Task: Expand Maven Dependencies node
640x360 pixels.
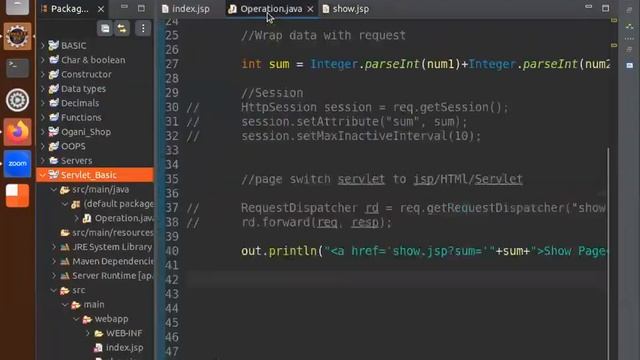Action: pyautogui.click(x=54, y=261)
